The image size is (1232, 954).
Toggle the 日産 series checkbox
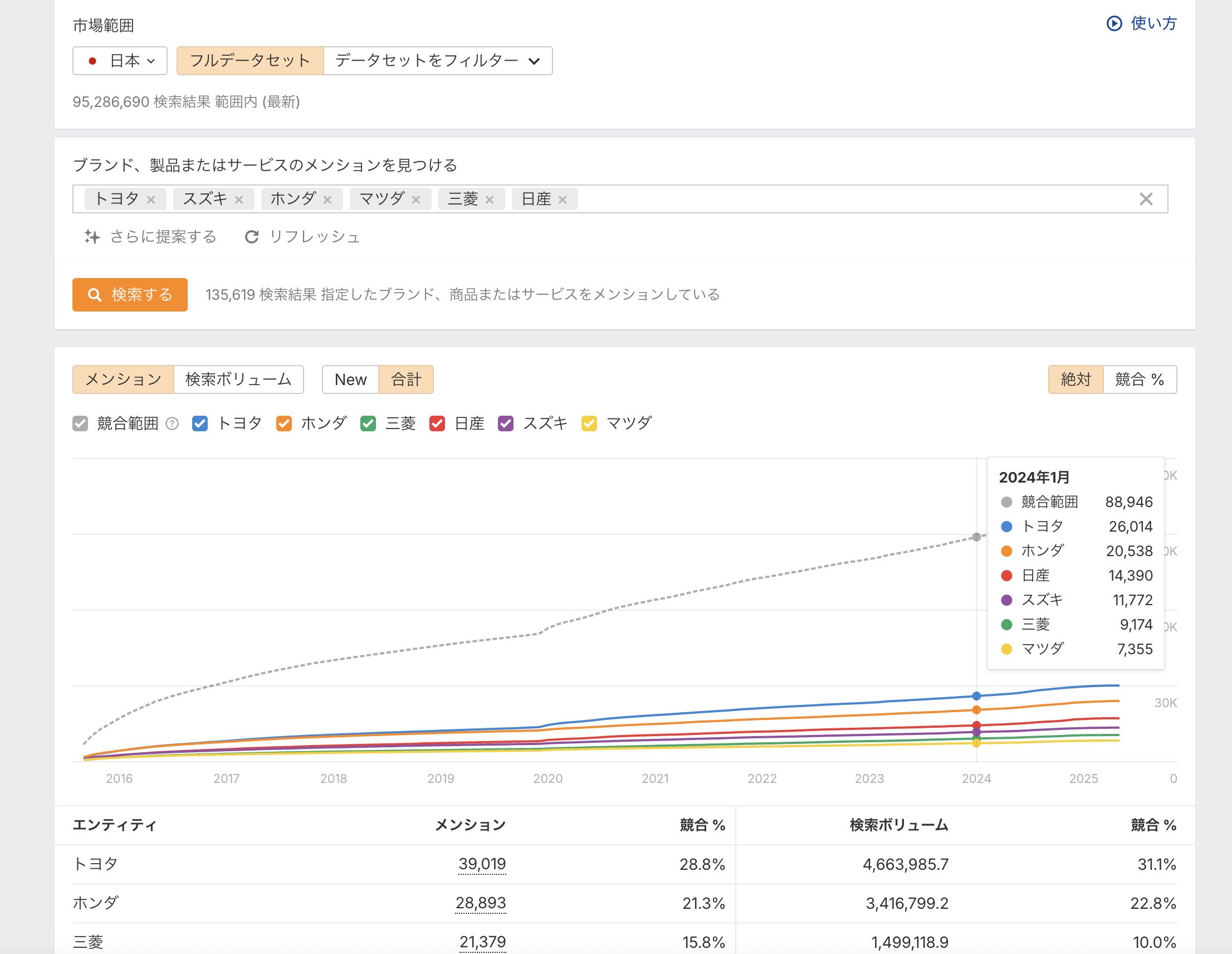coord(437,424)
